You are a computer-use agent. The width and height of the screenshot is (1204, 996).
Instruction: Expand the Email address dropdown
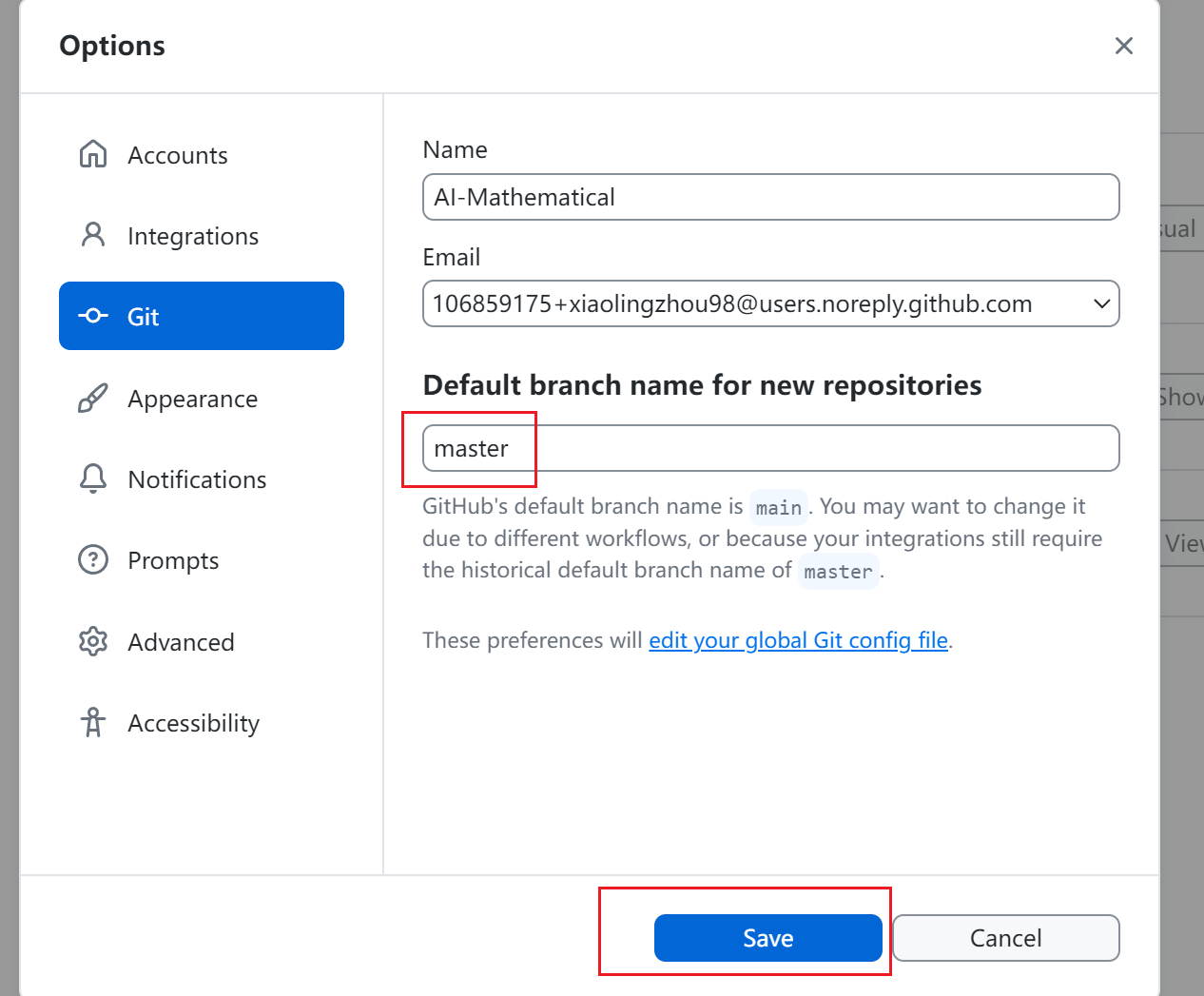(1101, 304)
